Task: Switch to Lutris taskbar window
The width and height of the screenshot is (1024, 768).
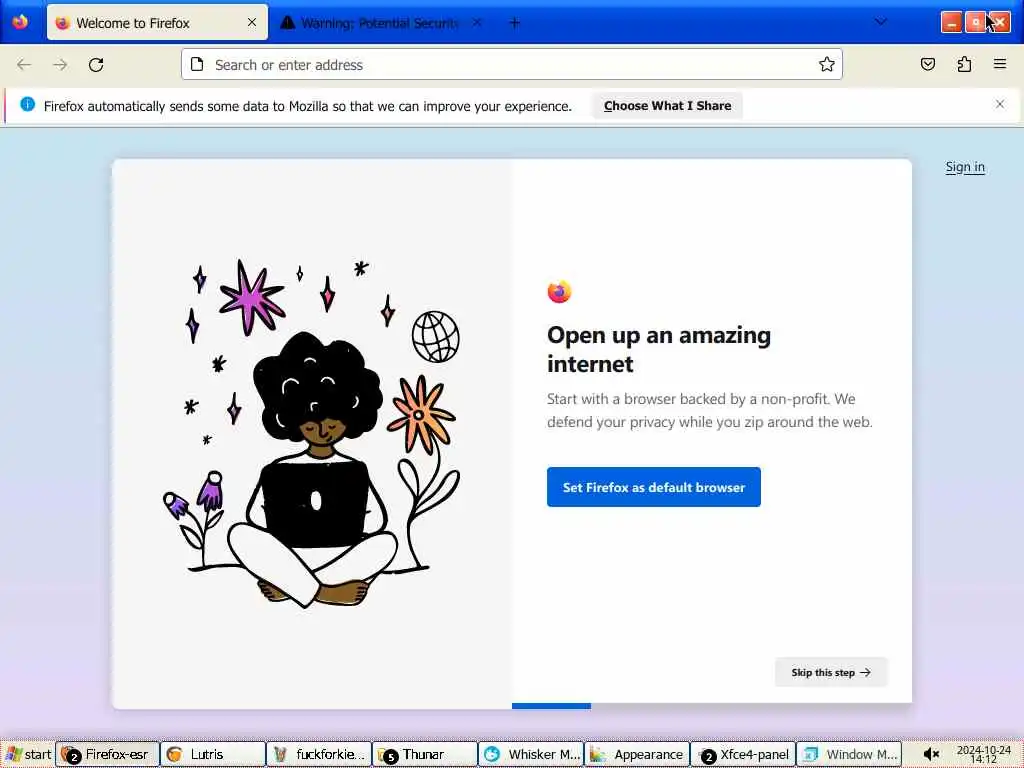Action: tap(213, 754)
